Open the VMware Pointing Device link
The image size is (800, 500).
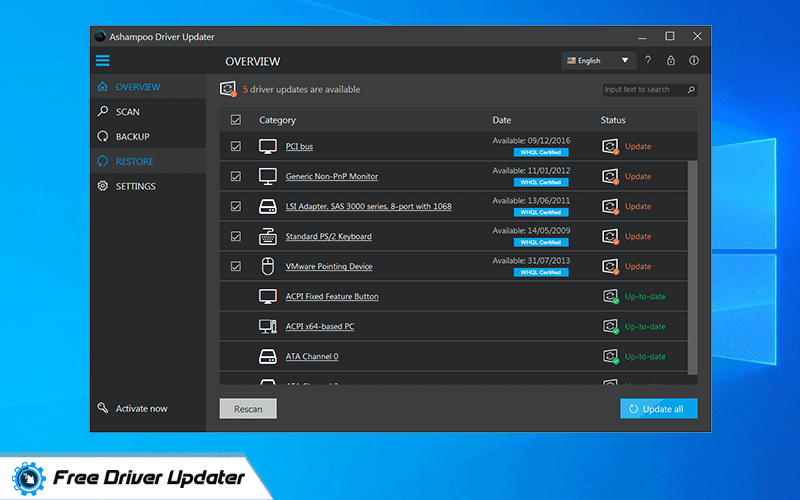tap(329, 266)
